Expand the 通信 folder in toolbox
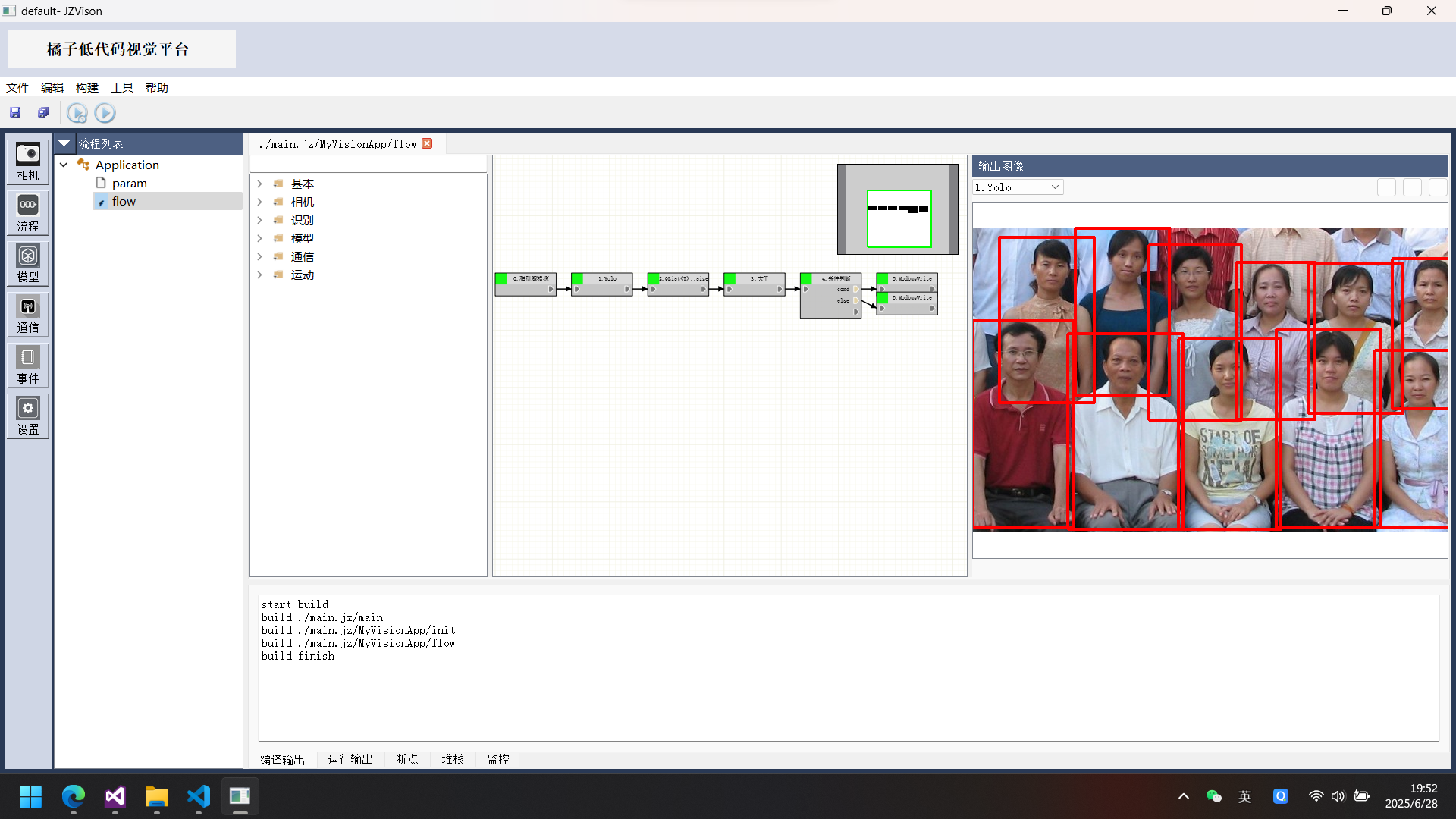 pos(260,256)
